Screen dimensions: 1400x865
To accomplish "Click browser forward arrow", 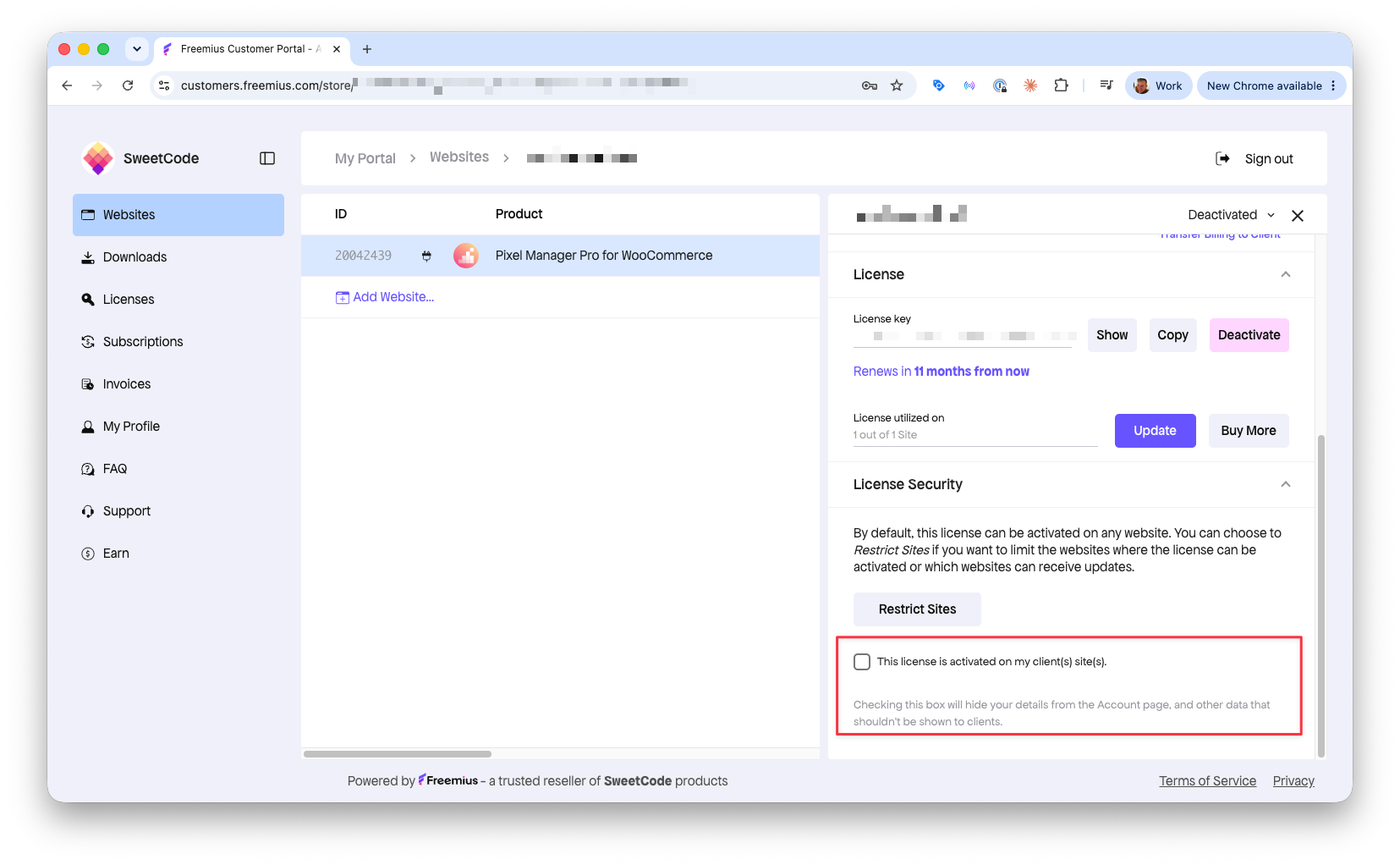I will tap(97, 85).
